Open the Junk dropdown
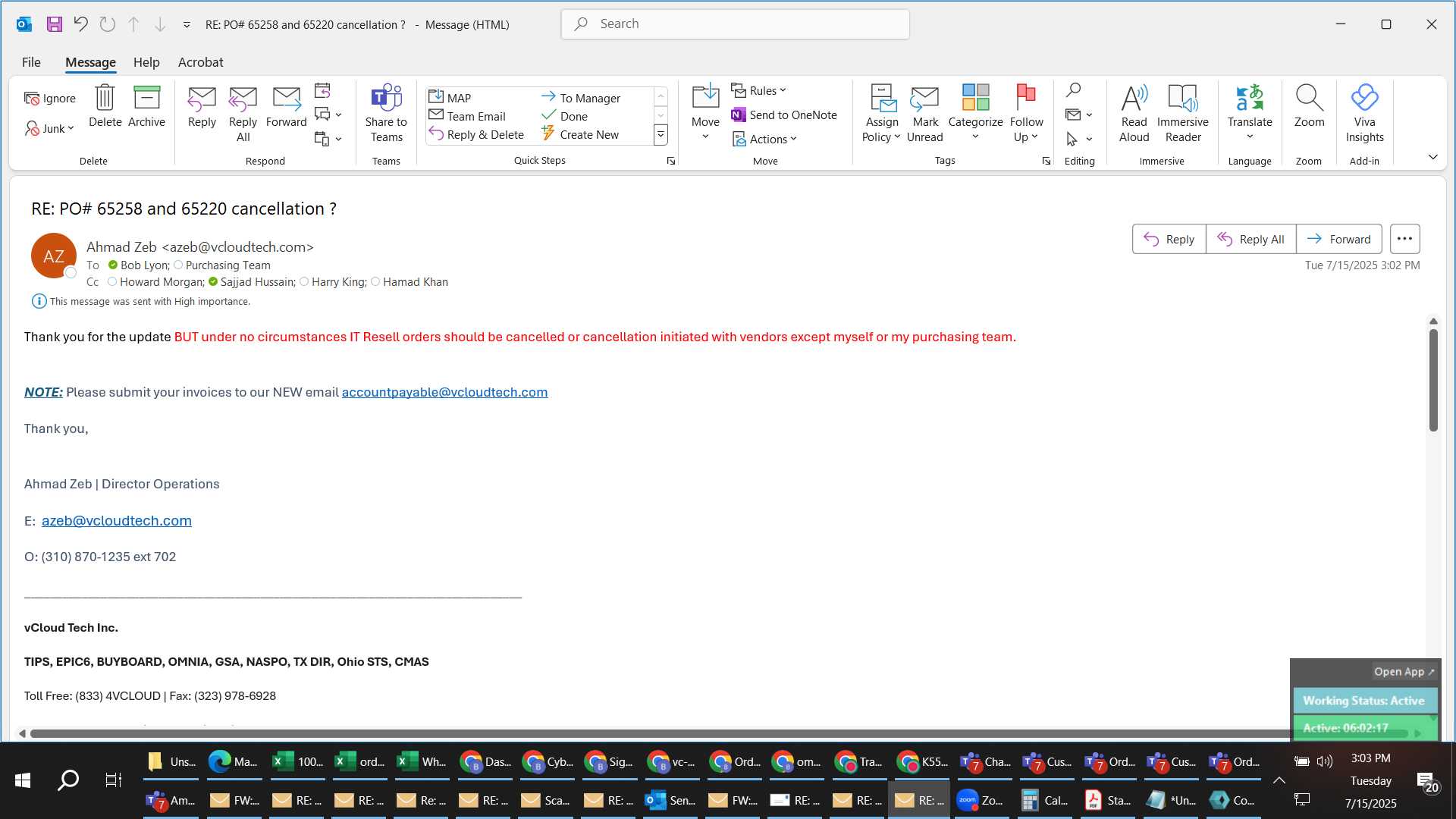 pos(50,129)
